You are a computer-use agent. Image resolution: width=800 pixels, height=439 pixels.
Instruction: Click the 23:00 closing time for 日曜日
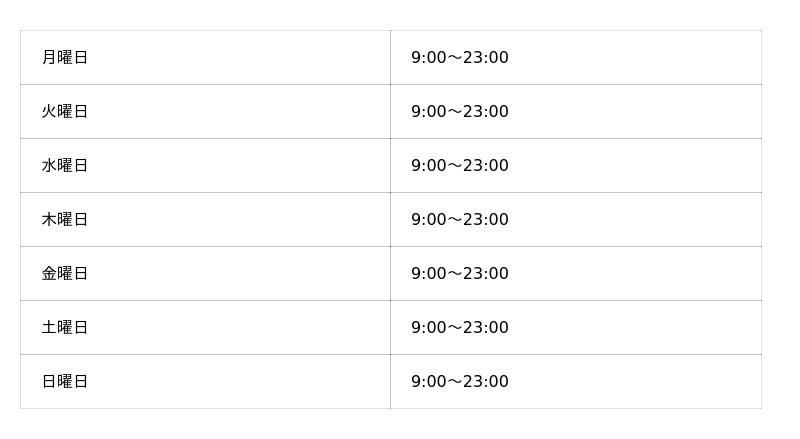coord(486,382)
